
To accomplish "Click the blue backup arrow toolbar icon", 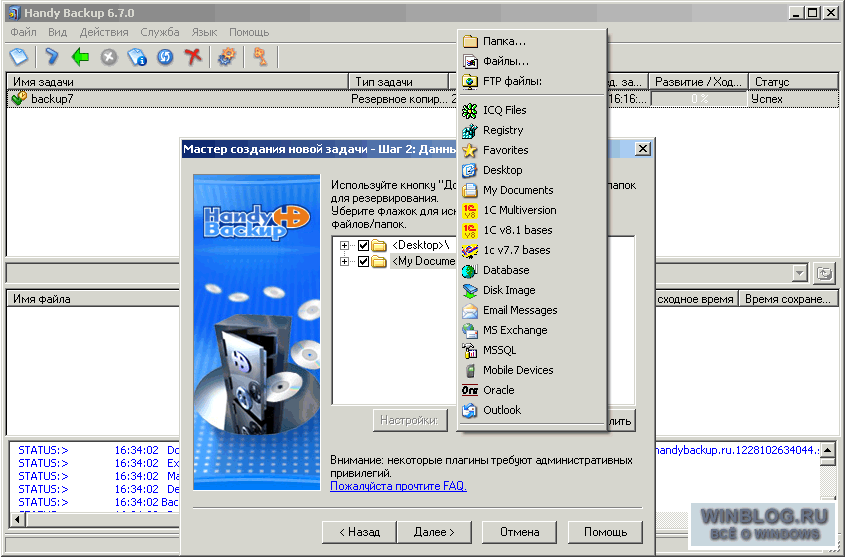I will coord(52,56).
